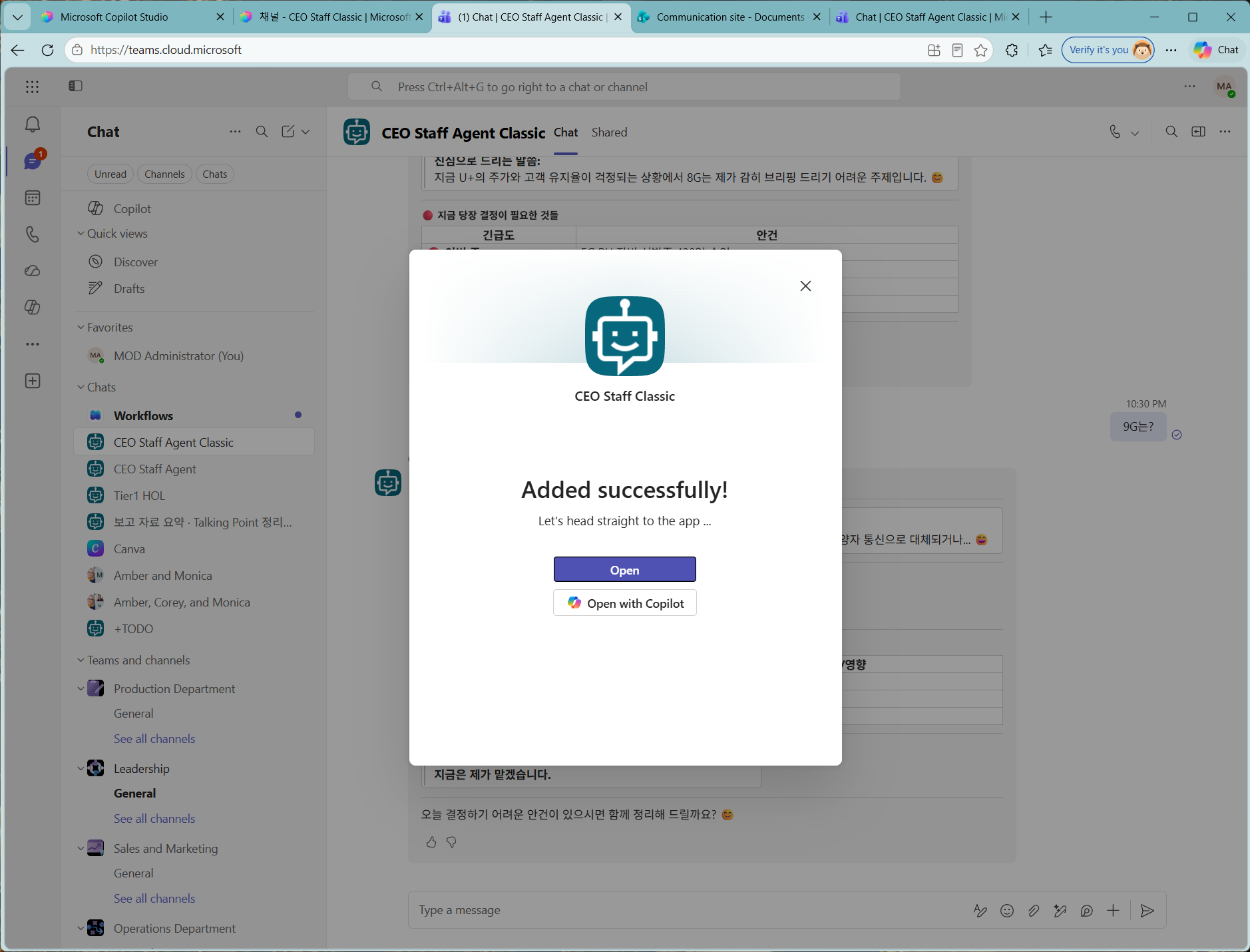Open the emoji picker in compose box
The height and width of the screenshot is (952, 1250).
1007,911
